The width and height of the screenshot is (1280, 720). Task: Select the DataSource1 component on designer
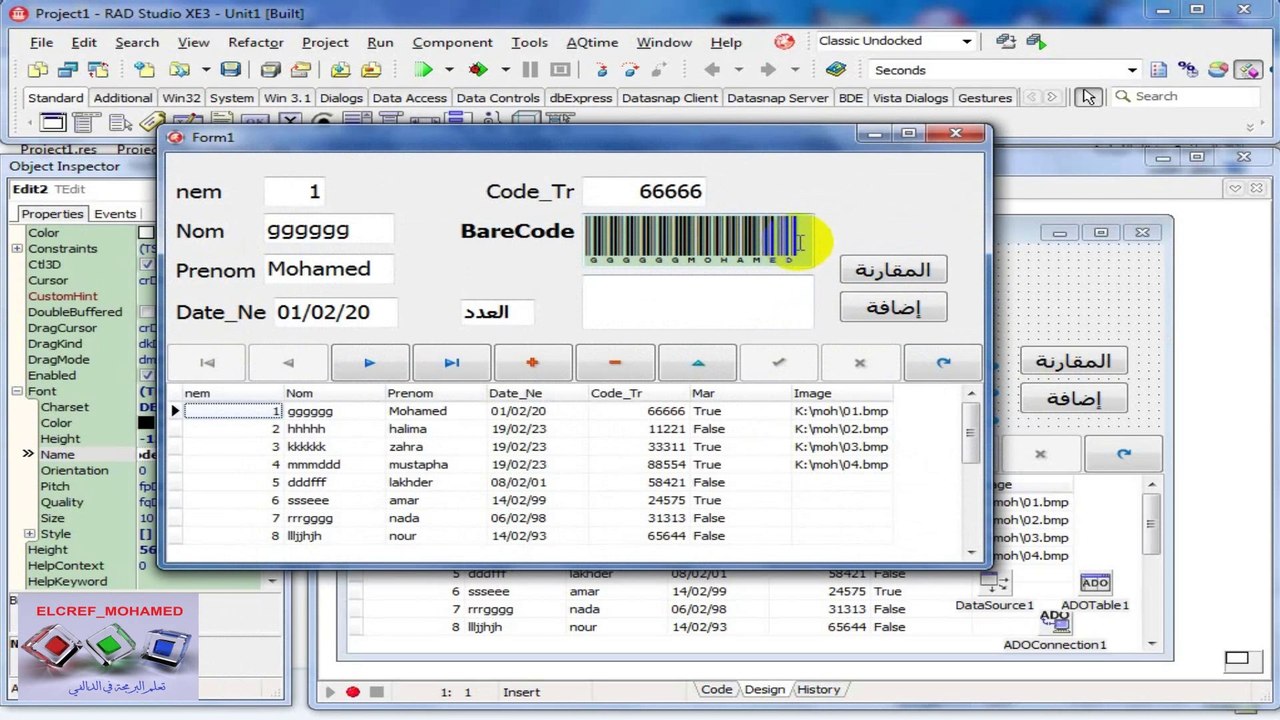(994, 583)
